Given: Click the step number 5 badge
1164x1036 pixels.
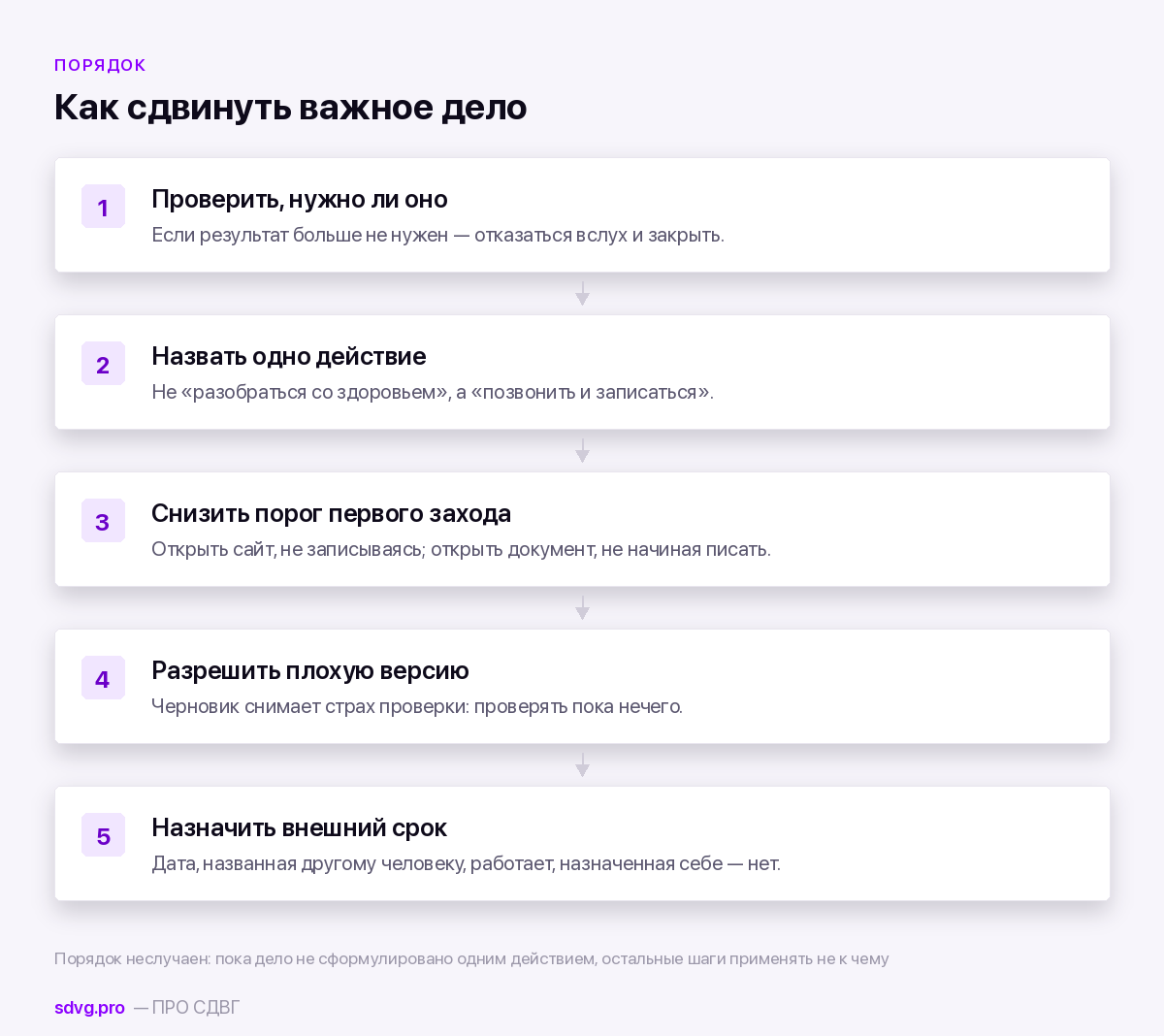Looking at the screenshot, I should click(x=103, y=835).
